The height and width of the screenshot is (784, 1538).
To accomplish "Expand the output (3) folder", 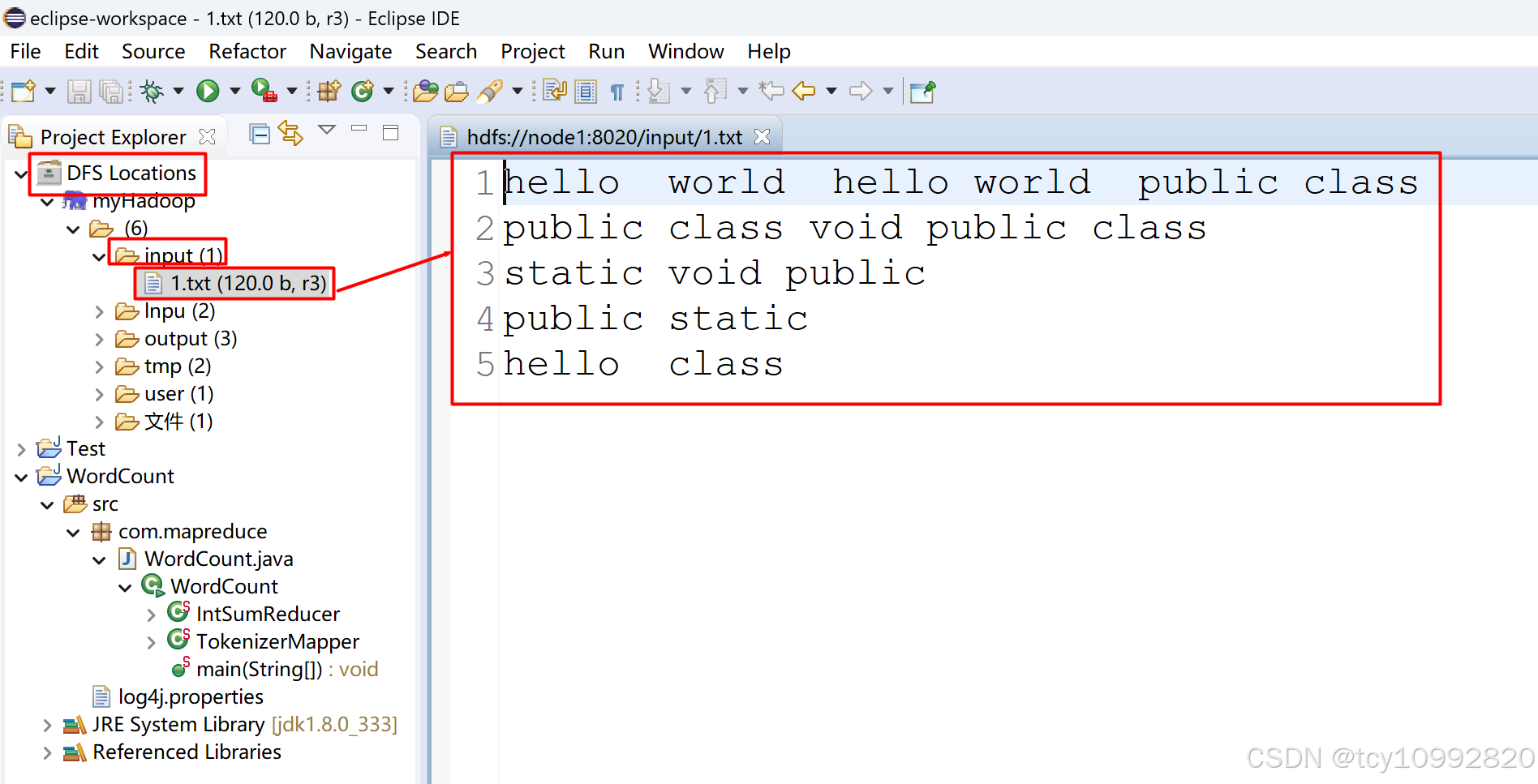I will (99, 338).
